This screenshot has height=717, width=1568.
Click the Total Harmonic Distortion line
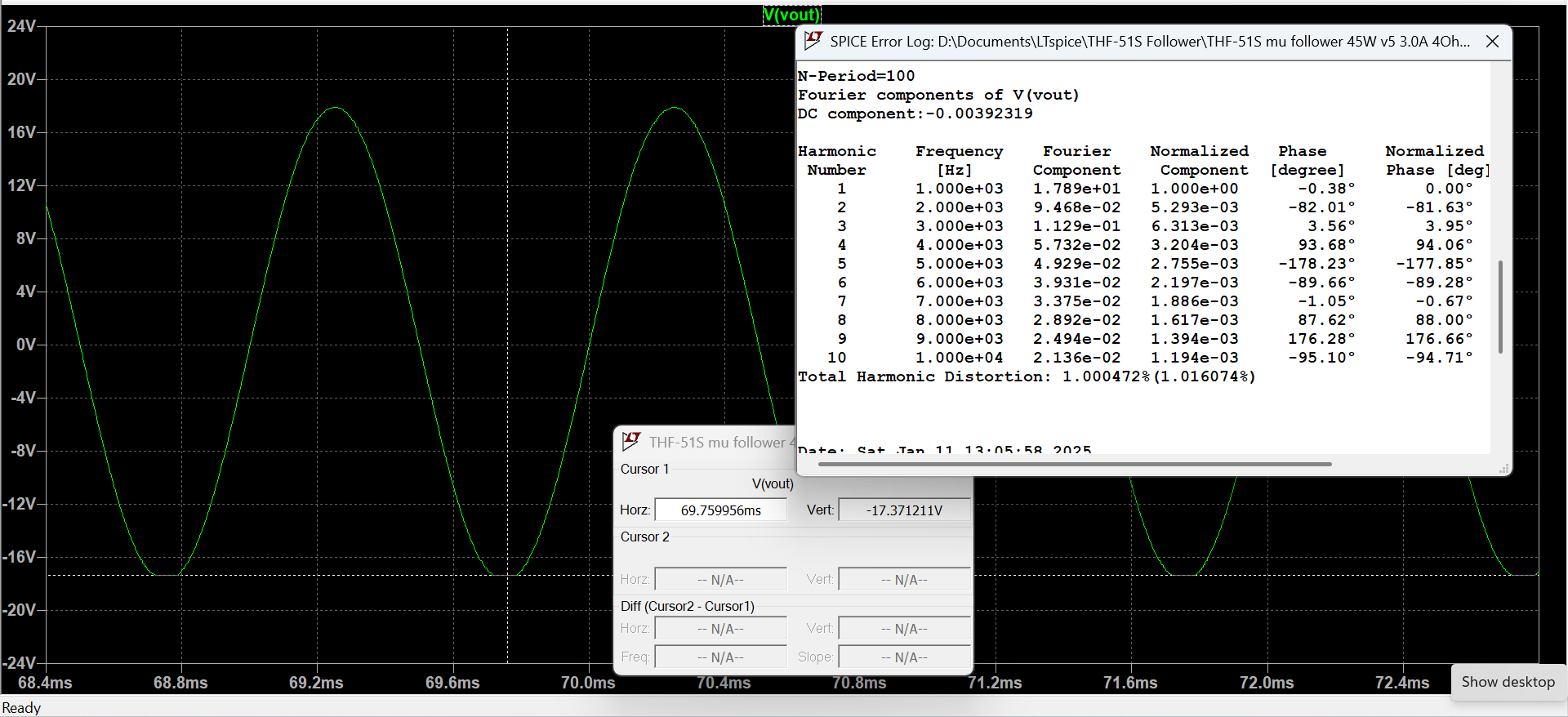tap(1027, 376)
